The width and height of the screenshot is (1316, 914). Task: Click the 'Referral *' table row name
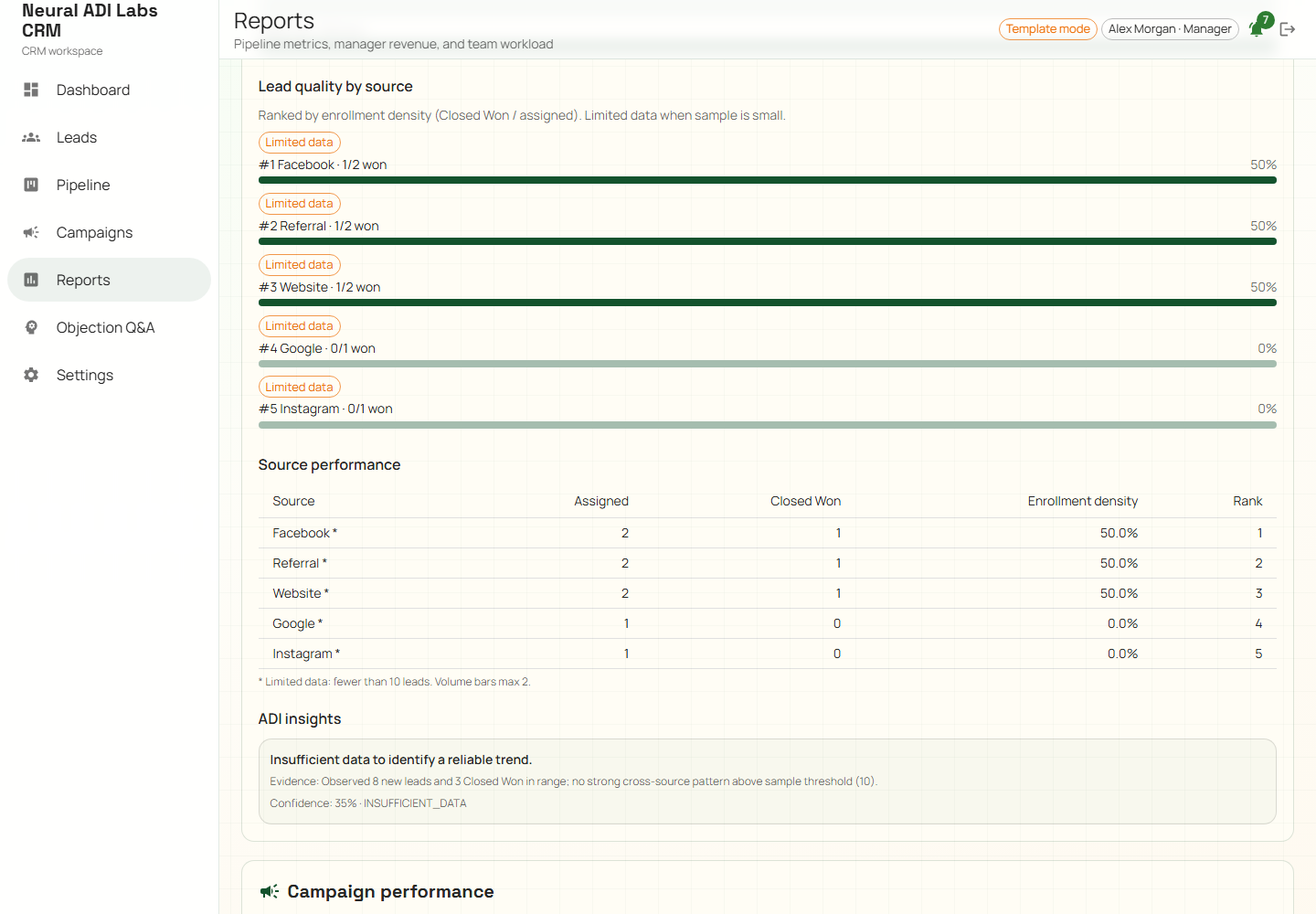[300, 563]
